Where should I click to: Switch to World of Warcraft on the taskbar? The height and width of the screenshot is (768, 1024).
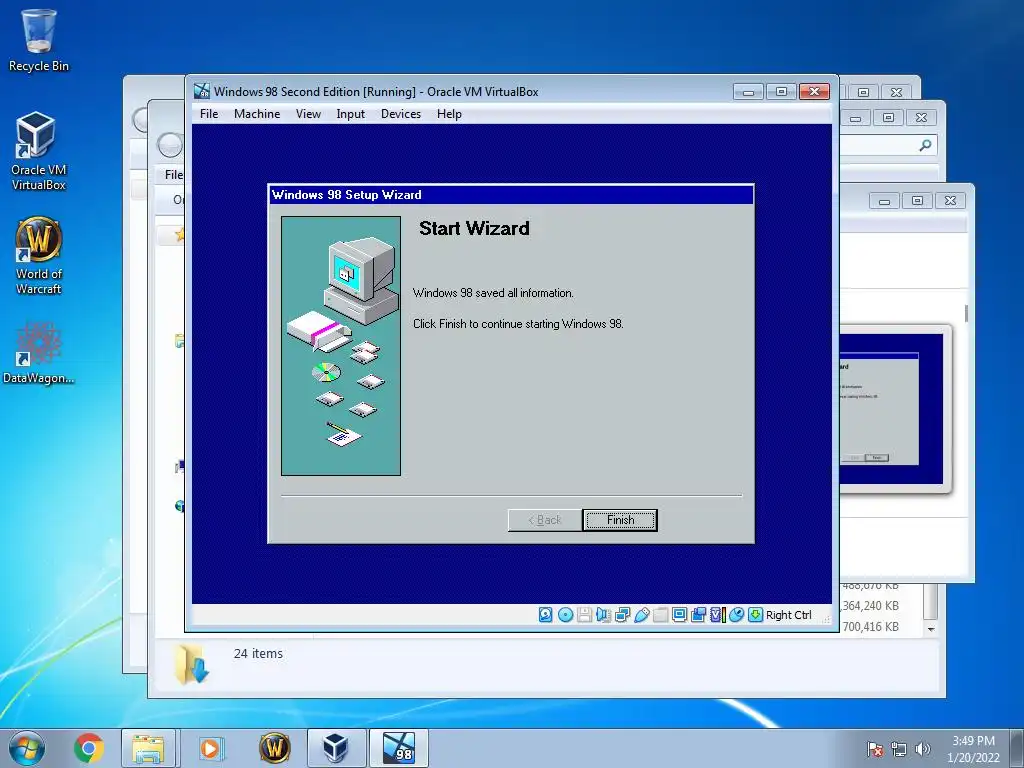pos(274,748)
